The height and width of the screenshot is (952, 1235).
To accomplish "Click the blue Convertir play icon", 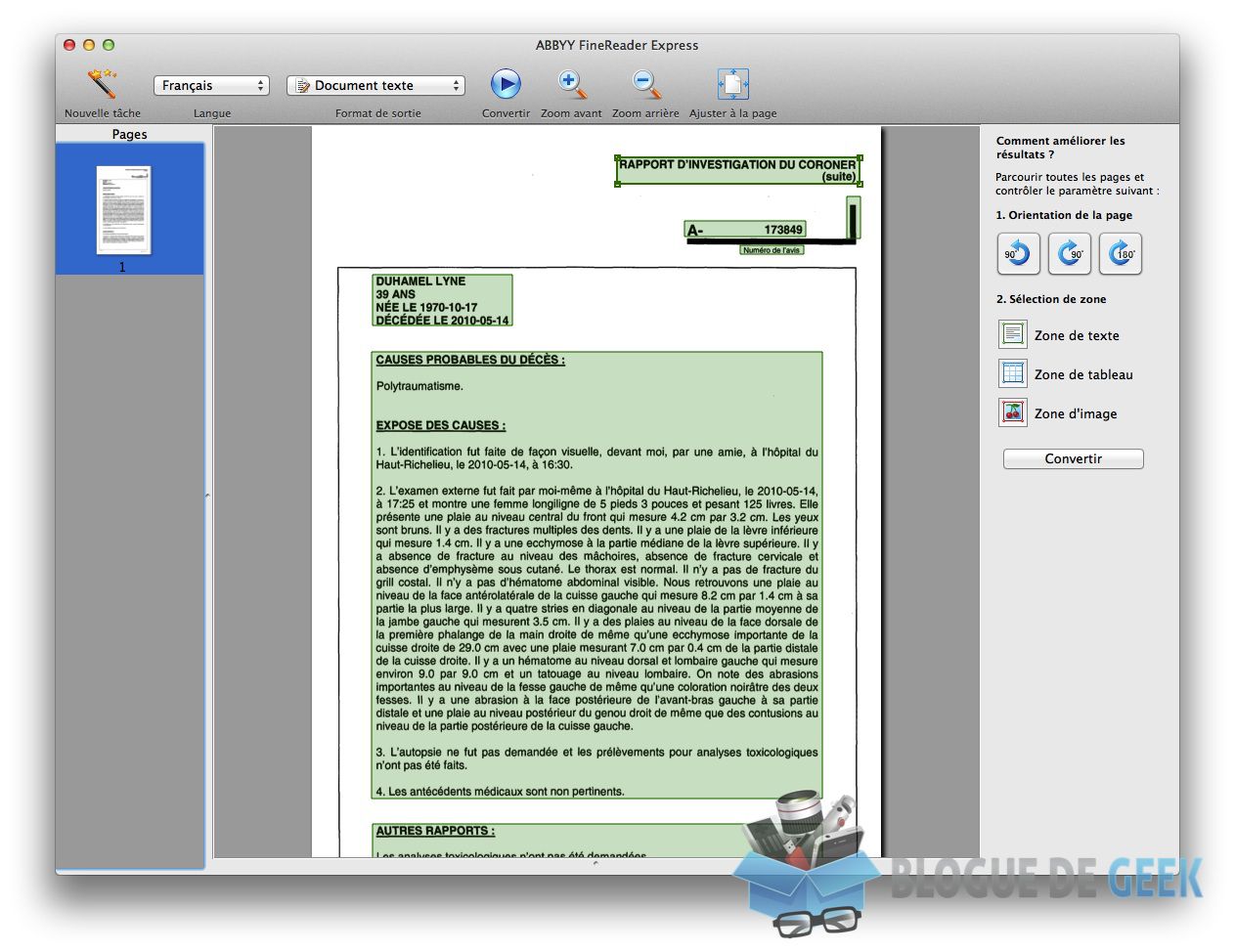I will pyautogui.click(x=506, y=84).
